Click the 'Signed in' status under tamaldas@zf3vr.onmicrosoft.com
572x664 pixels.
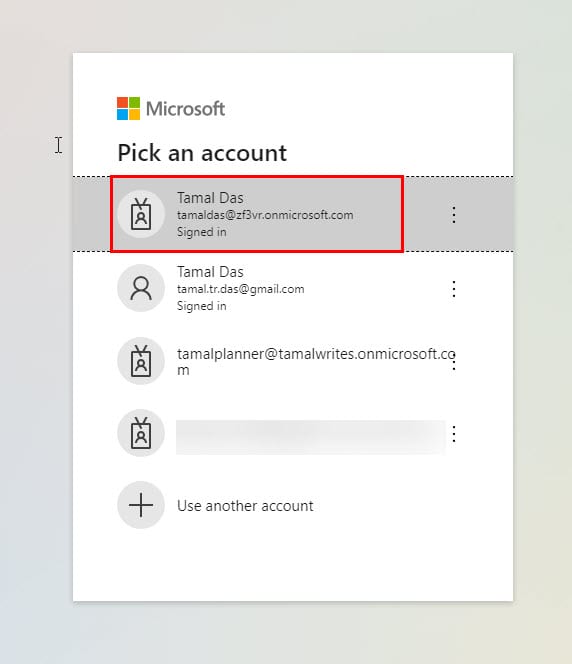tap(202, 232)
